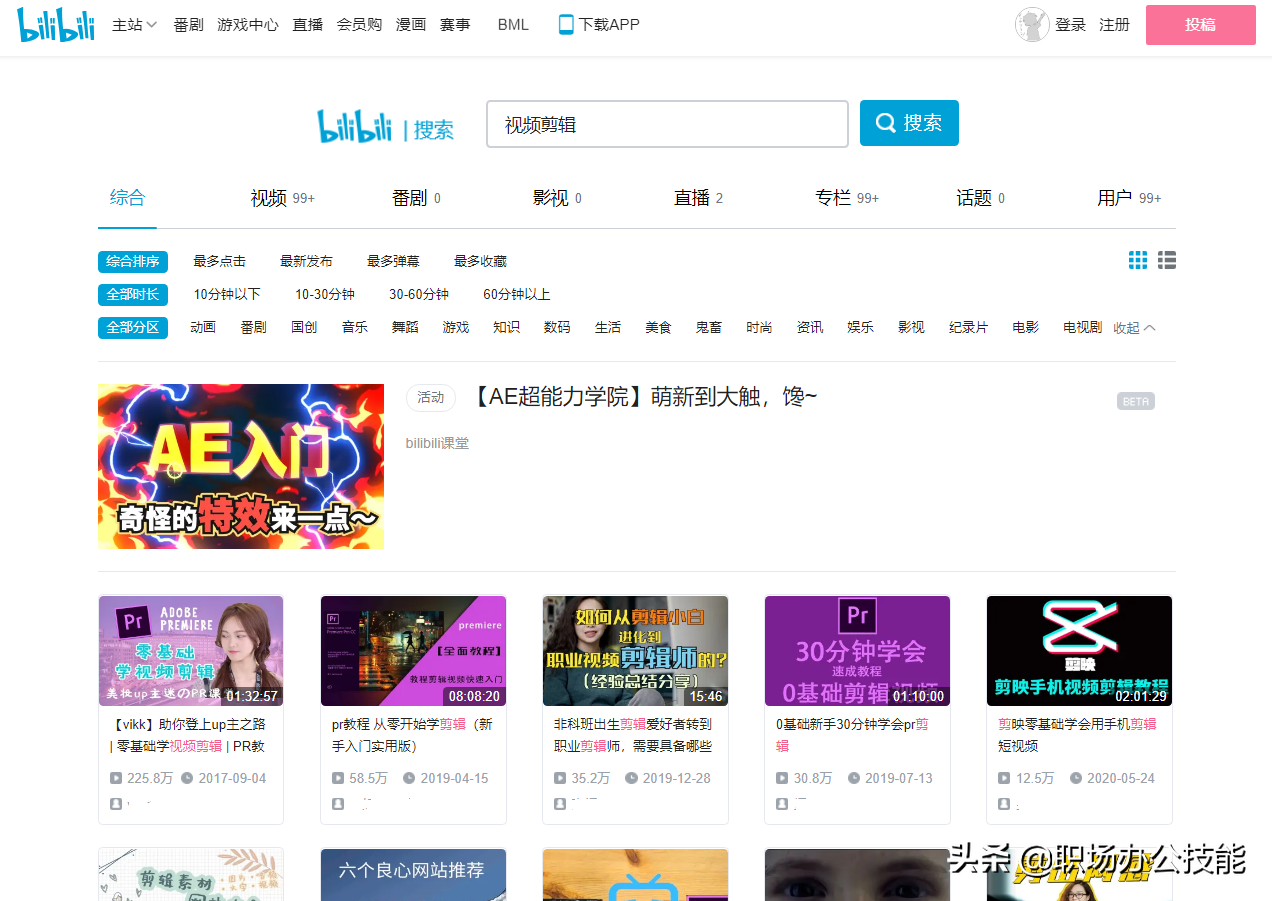1272x901 pixels.
Task: Click the search input containing 视频剪辑
Action: (x=667, y=124)
